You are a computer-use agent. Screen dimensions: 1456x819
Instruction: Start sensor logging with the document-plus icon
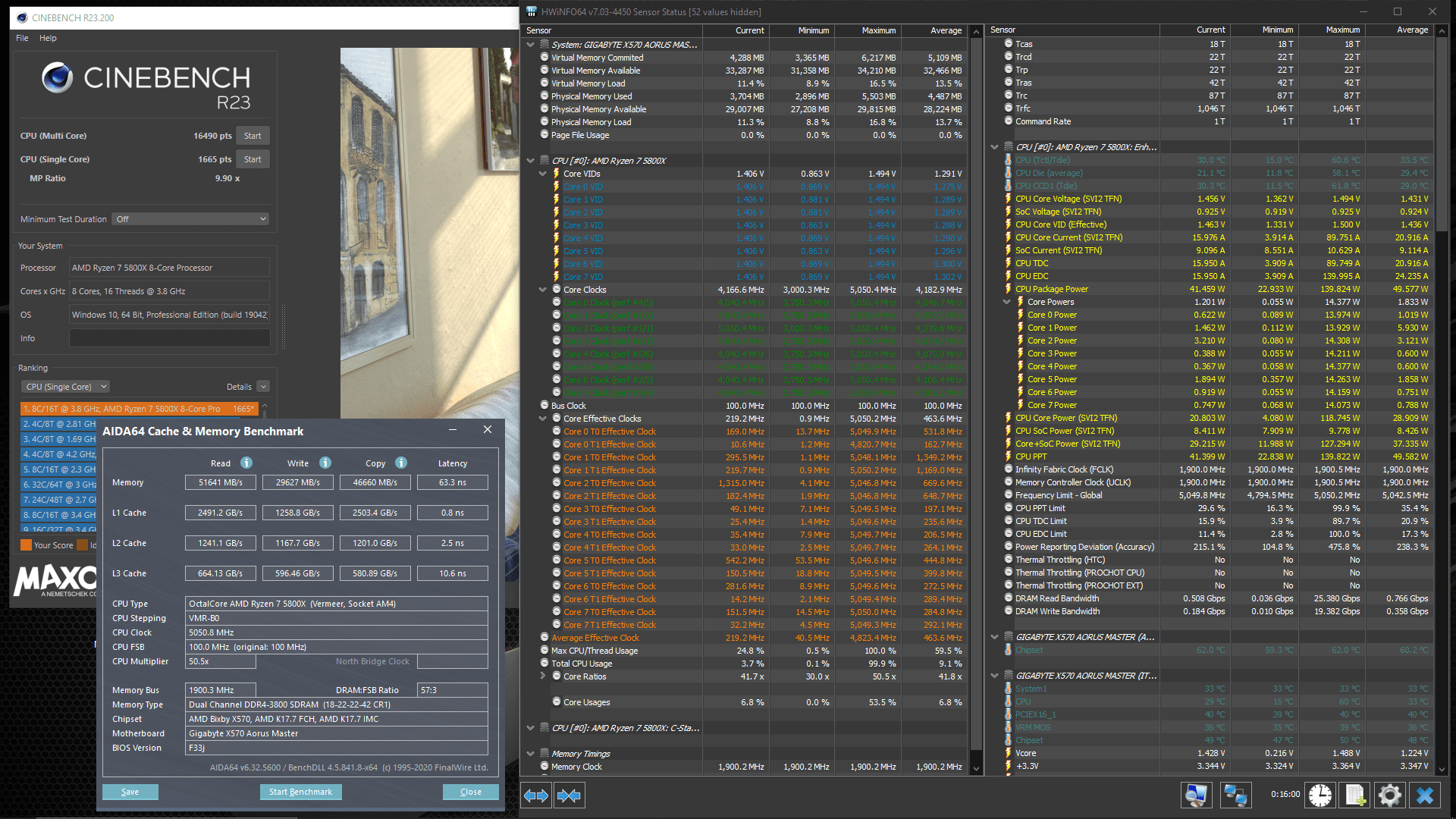pyautogui.click(x=1356, y=795)
